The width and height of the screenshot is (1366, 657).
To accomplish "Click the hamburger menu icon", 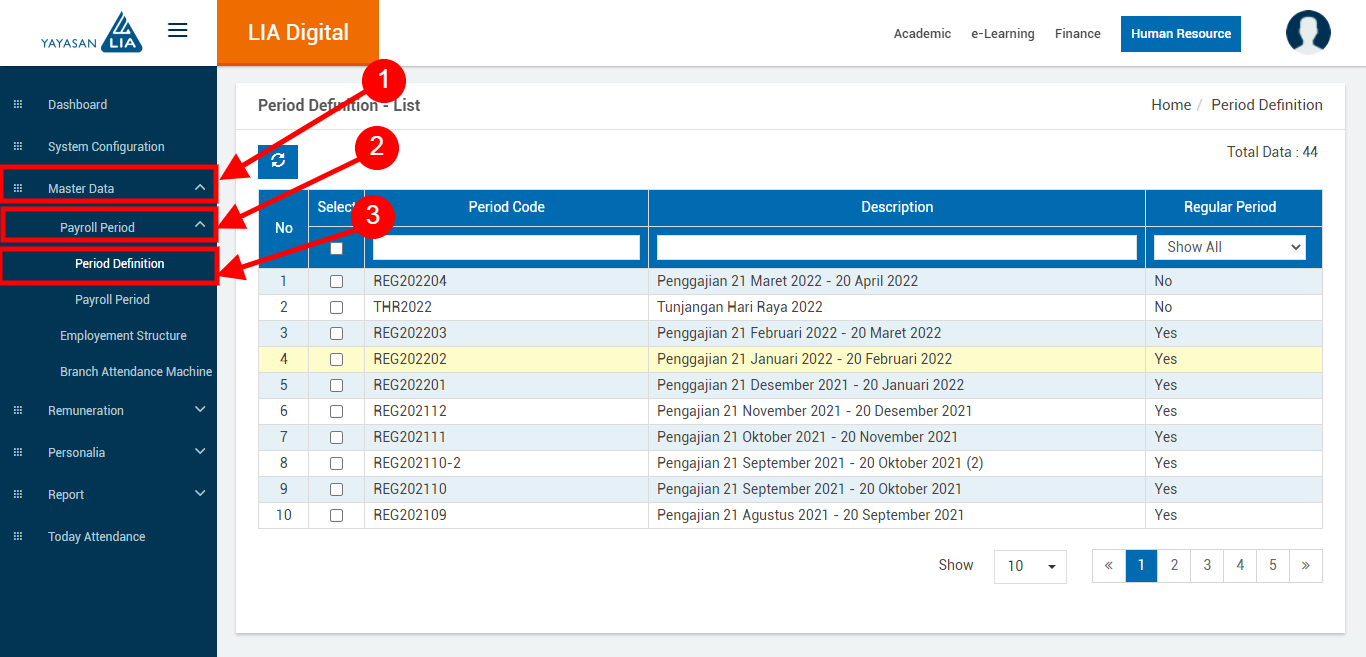I will (x=178, y=31).
